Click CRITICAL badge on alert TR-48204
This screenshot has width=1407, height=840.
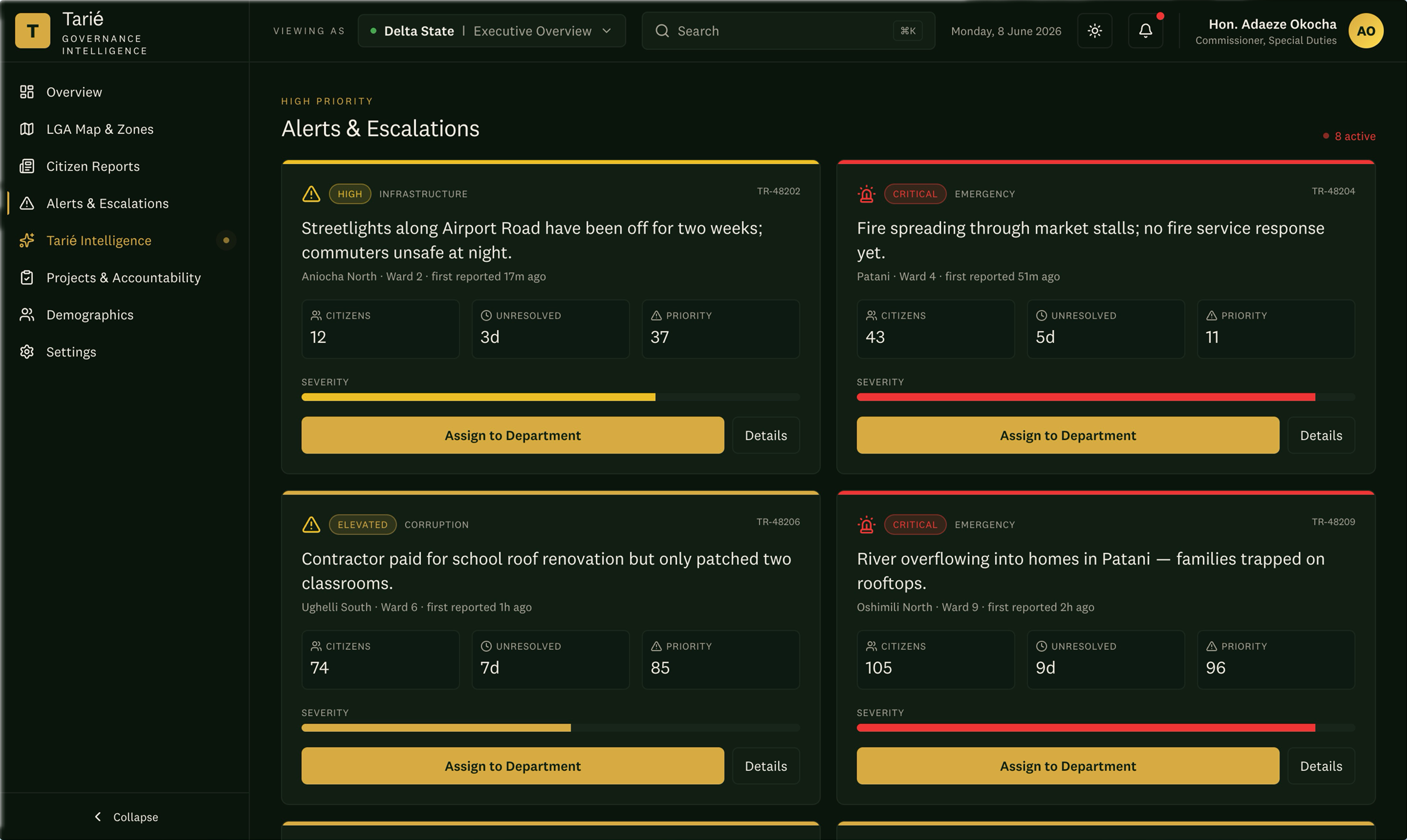tap(915, 194)
